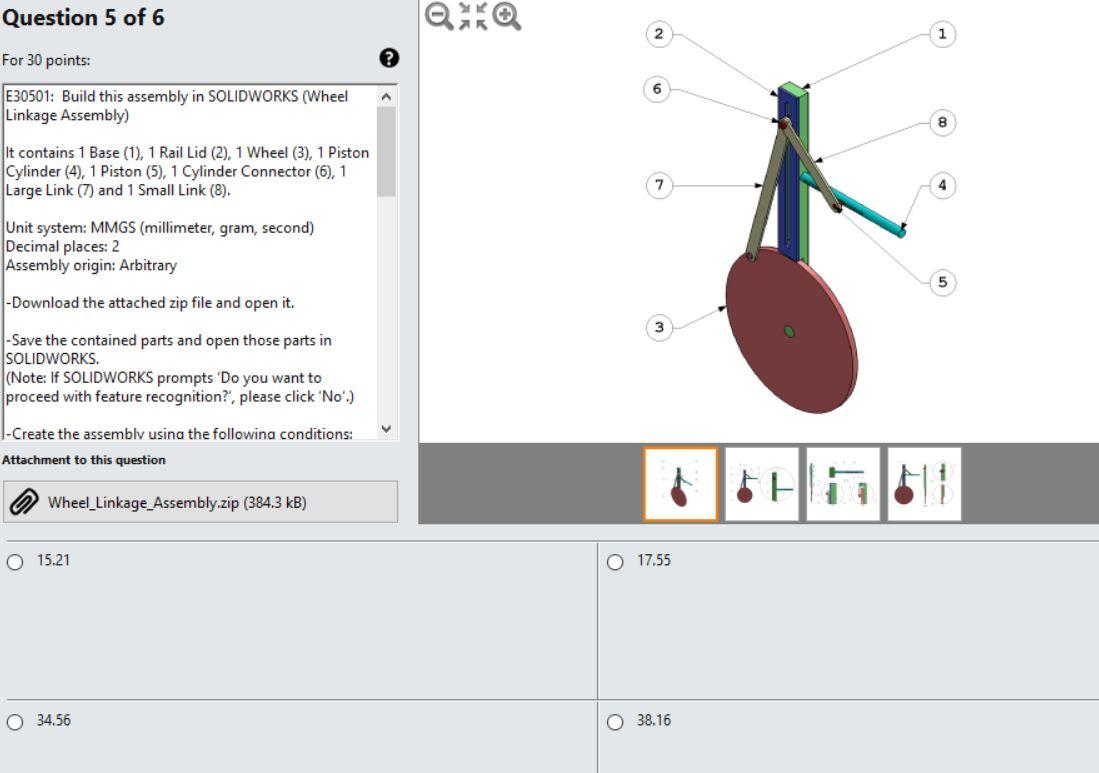Click balloon 7 for the Large Link

659,185
